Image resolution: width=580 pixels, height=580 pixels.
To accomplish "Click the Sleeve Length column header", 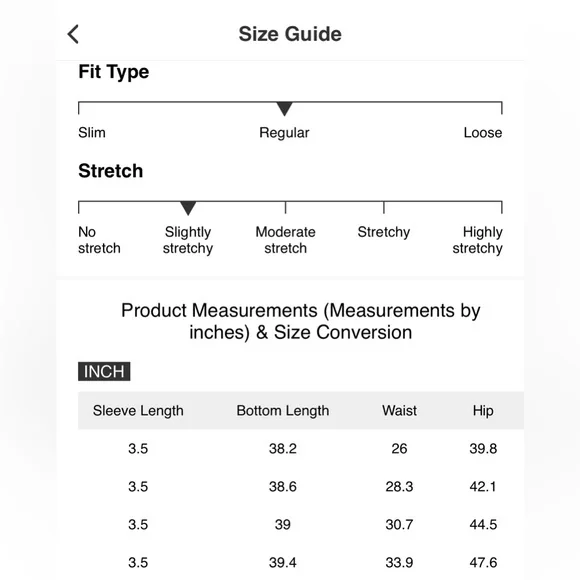I will click(138, 411).
